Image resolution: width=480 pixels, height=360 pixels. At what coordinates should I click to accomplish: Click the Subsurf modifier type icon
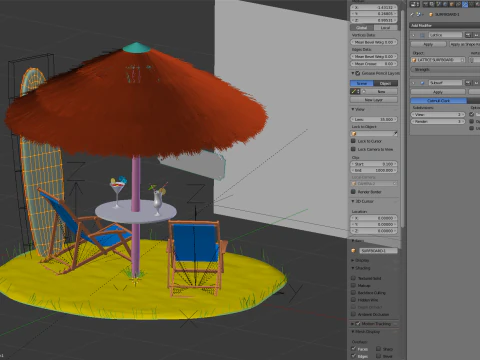pos(422,83)
